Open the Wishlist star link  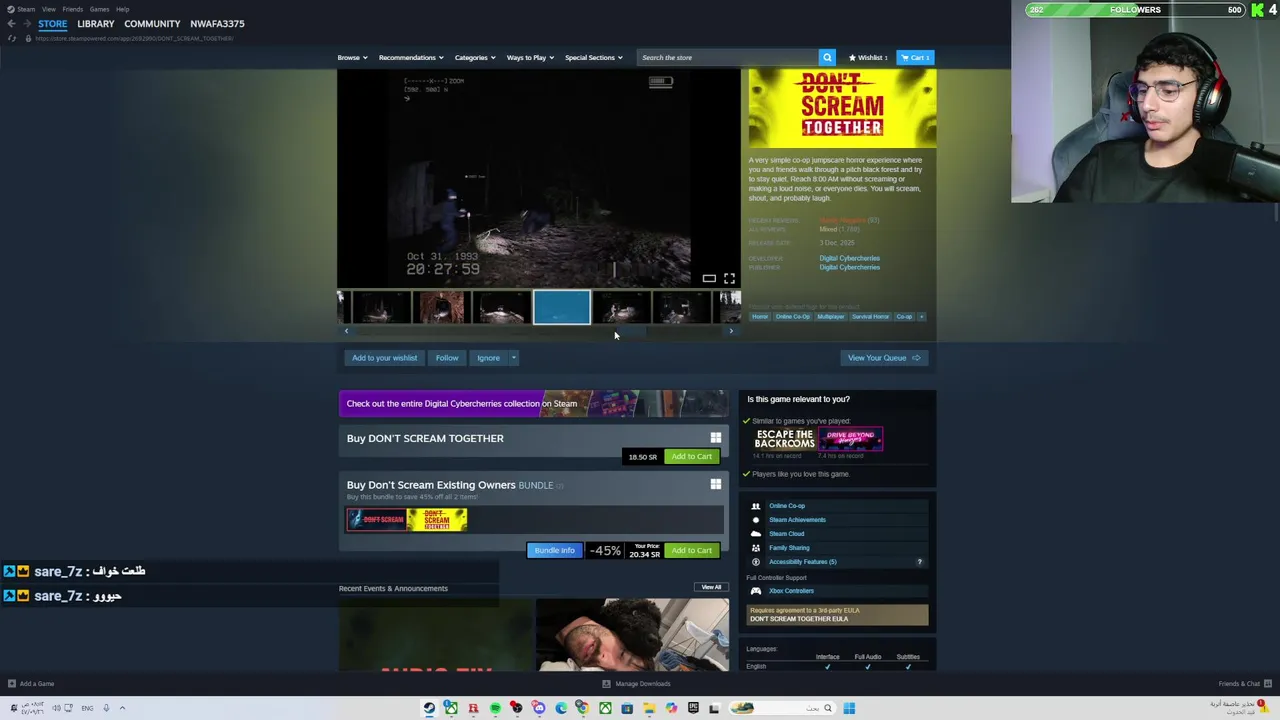point(868,57)
